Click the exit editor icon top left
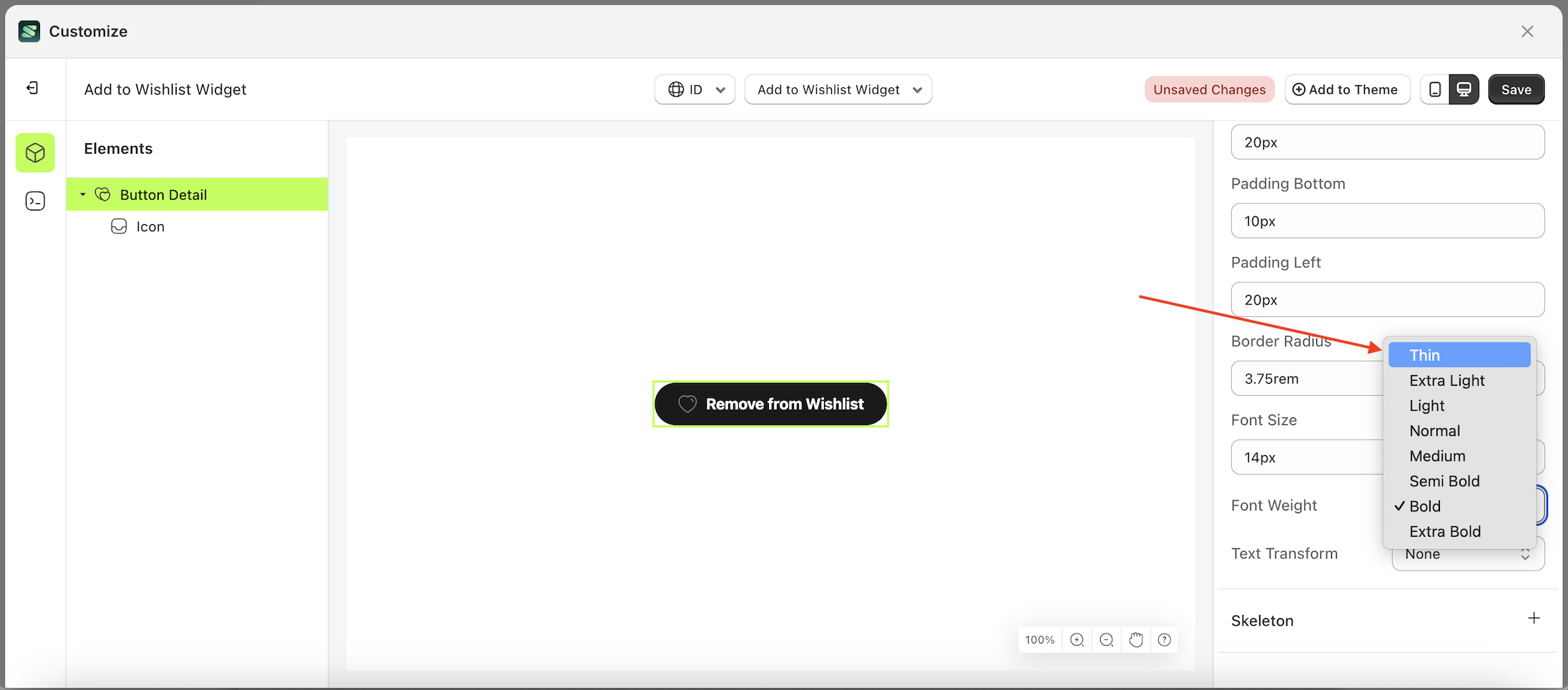Viewport: 1568px width, 690px height. [32, 87]
